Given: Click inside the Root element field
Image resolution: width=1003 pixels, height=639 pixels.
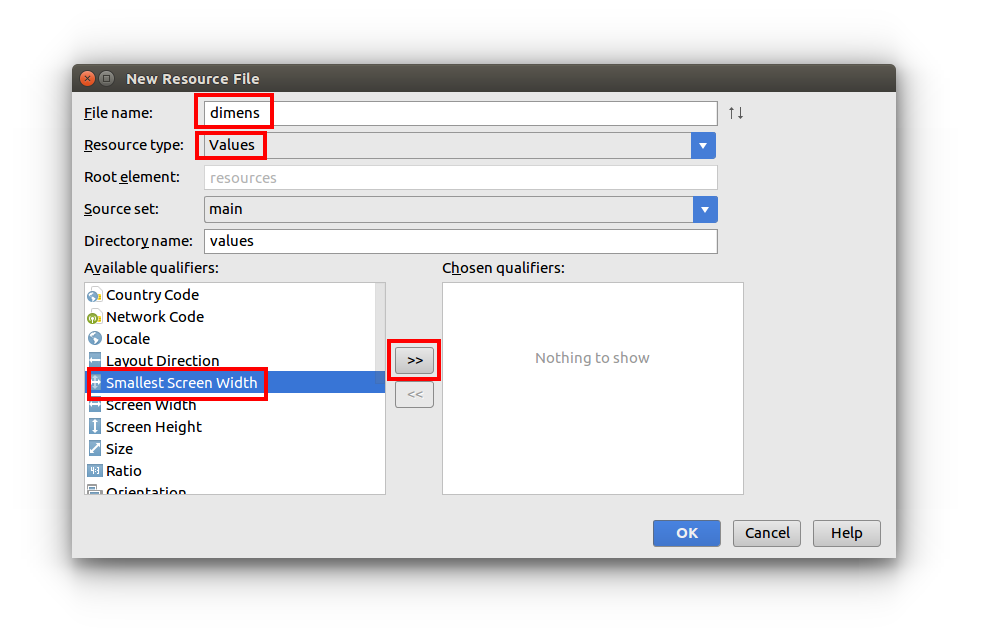Looking at the screenshot, I should [x=460, y=177].
